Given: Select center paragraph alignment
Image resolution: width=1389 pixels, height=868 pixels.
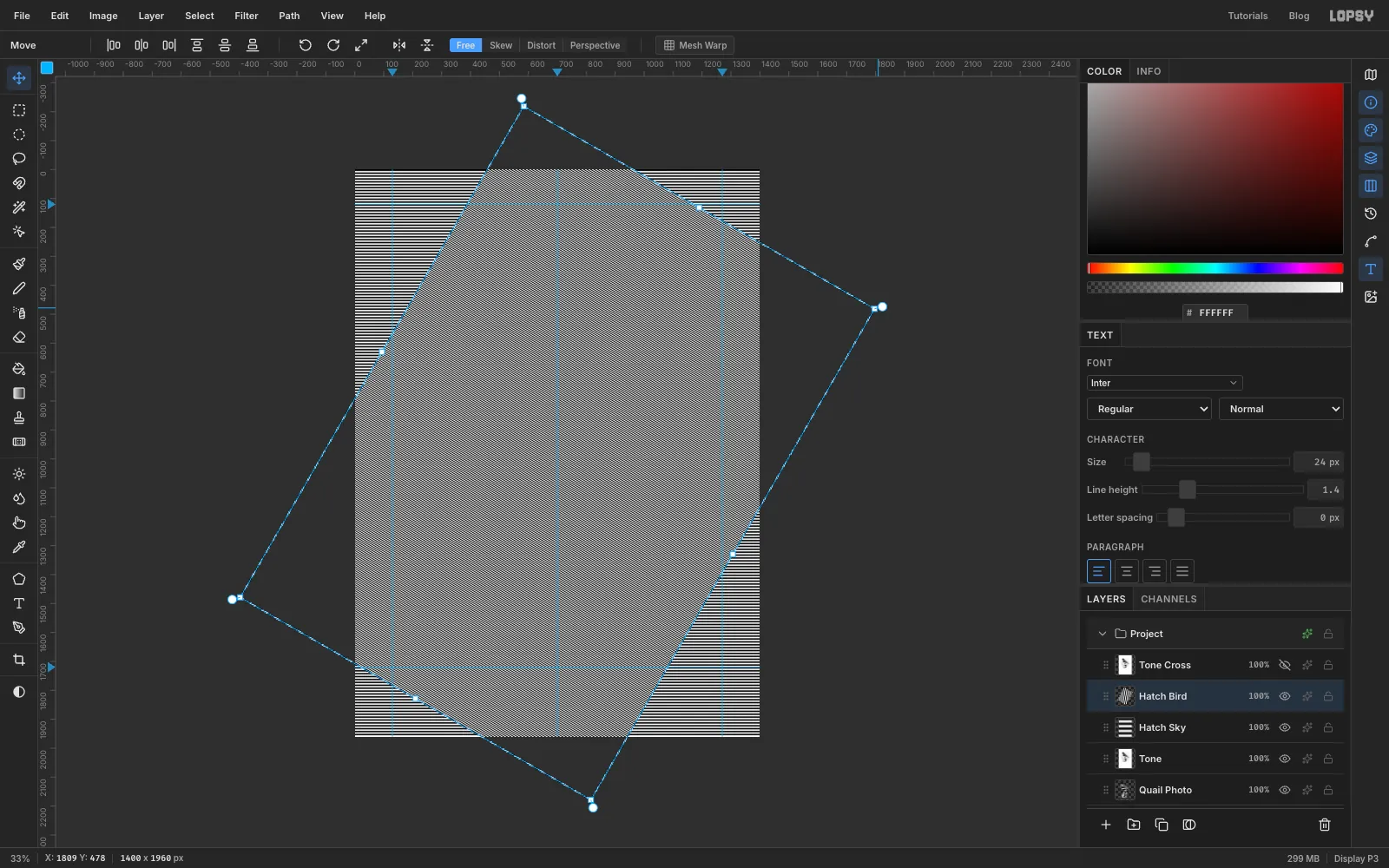Looking at the screenshot, I should click(x=1126, y=571).
